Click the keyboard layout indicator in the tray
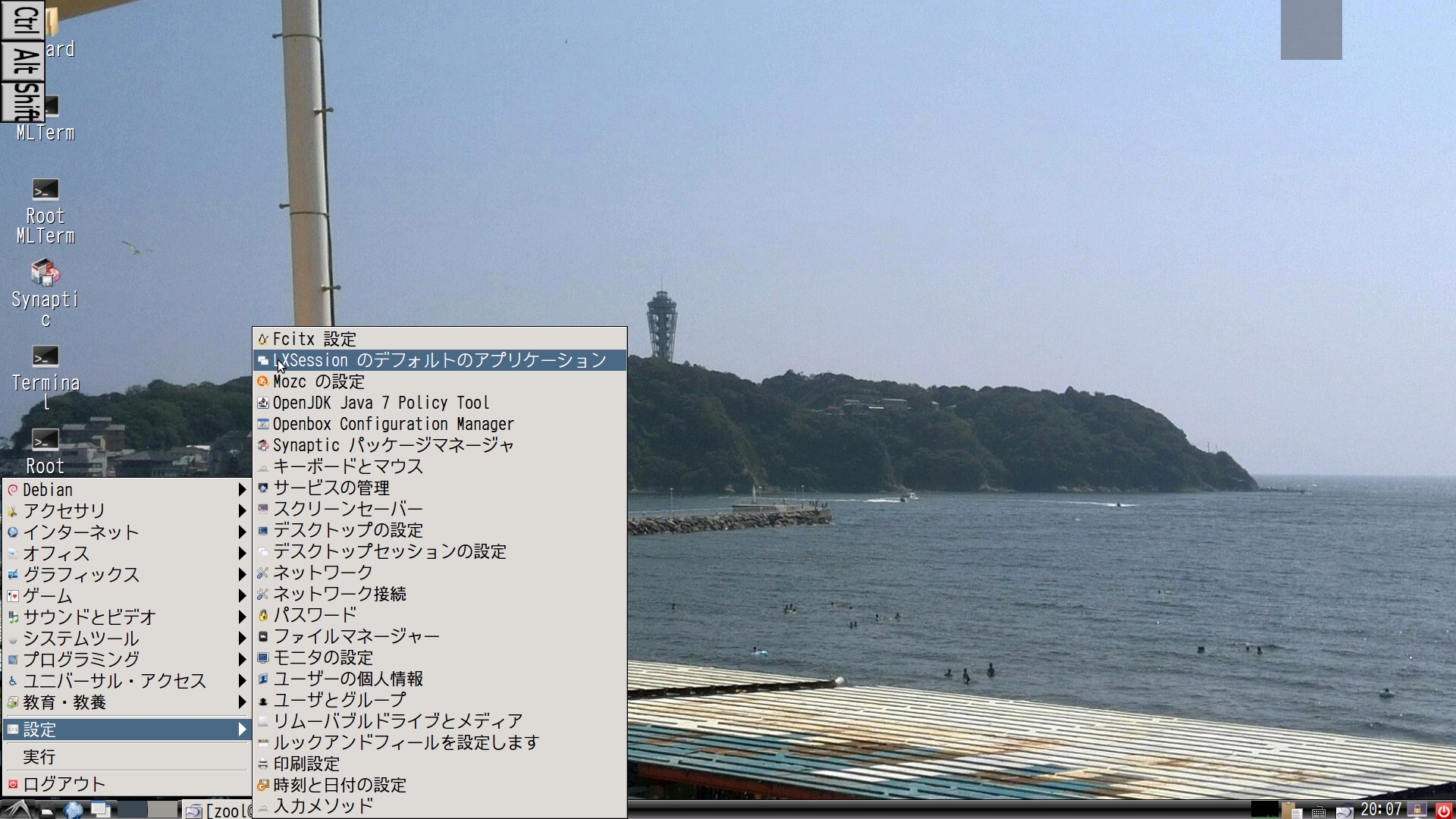The height and width of the screenshot is (819, 1456). pos(1319,811)
